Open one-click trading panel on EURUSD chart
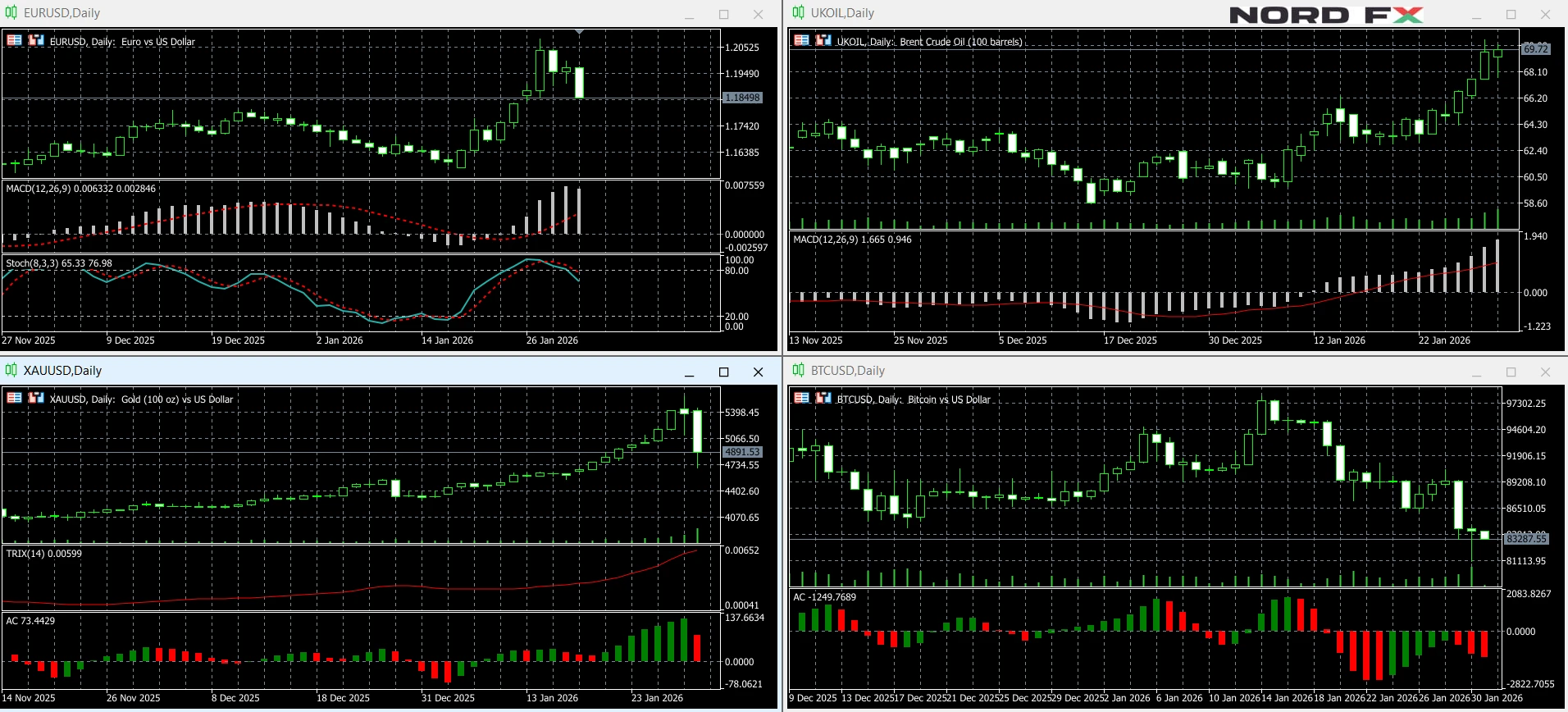The height and width of the screenshot is (712, 1568). pyautogui.click(x=15, y=39)
